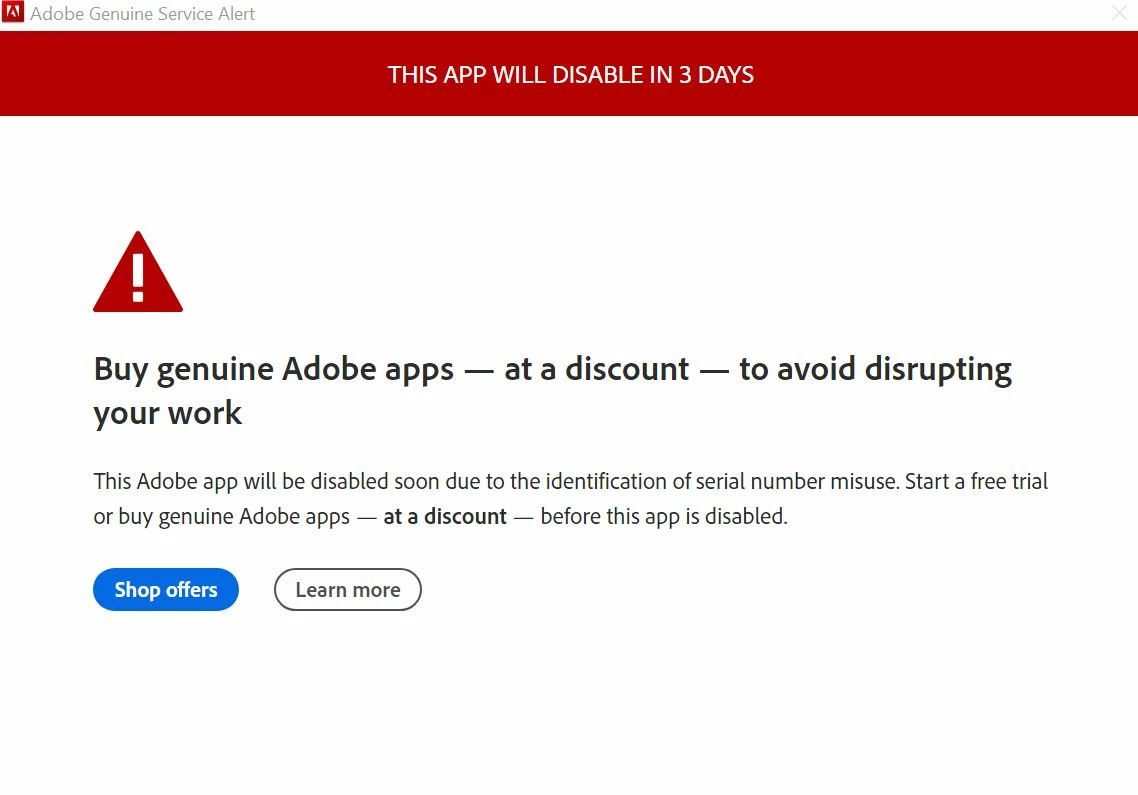Screen dimensions: 1138x795
Task: Click the red warning triangle icon
Action: coord(138,272)
